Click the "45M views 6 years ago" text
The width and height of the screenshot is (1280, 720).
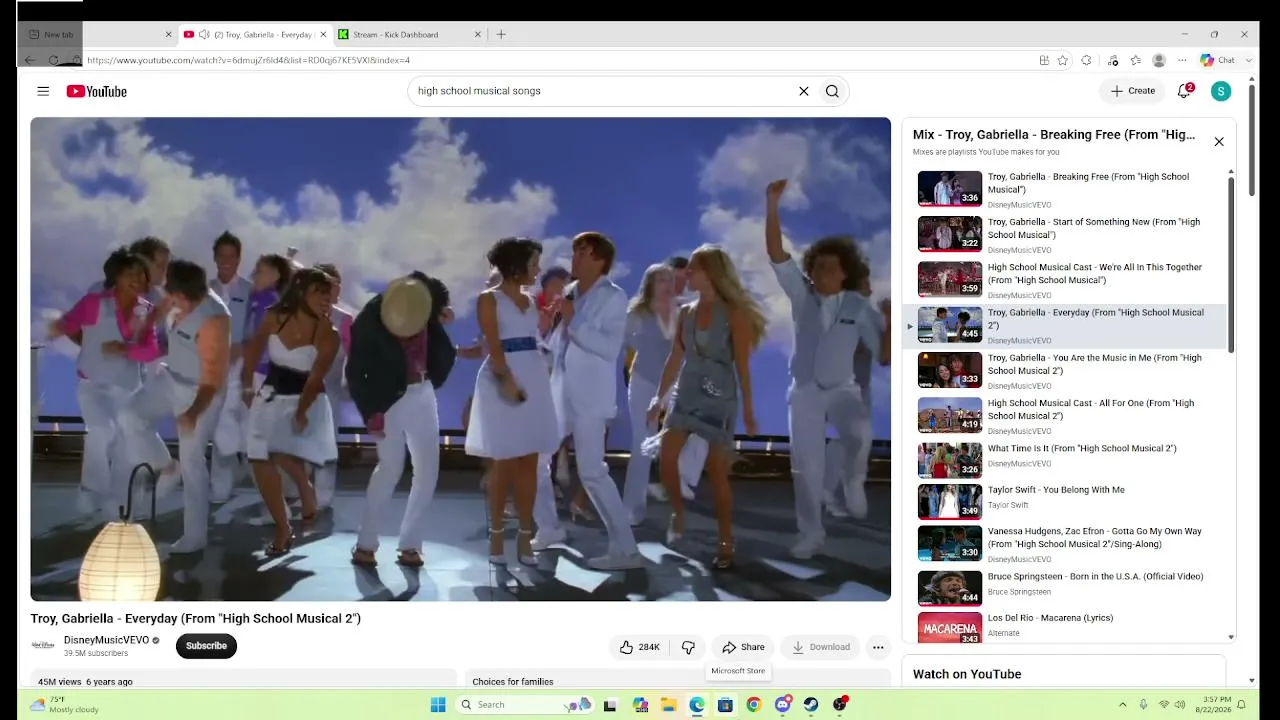[85, 682]
